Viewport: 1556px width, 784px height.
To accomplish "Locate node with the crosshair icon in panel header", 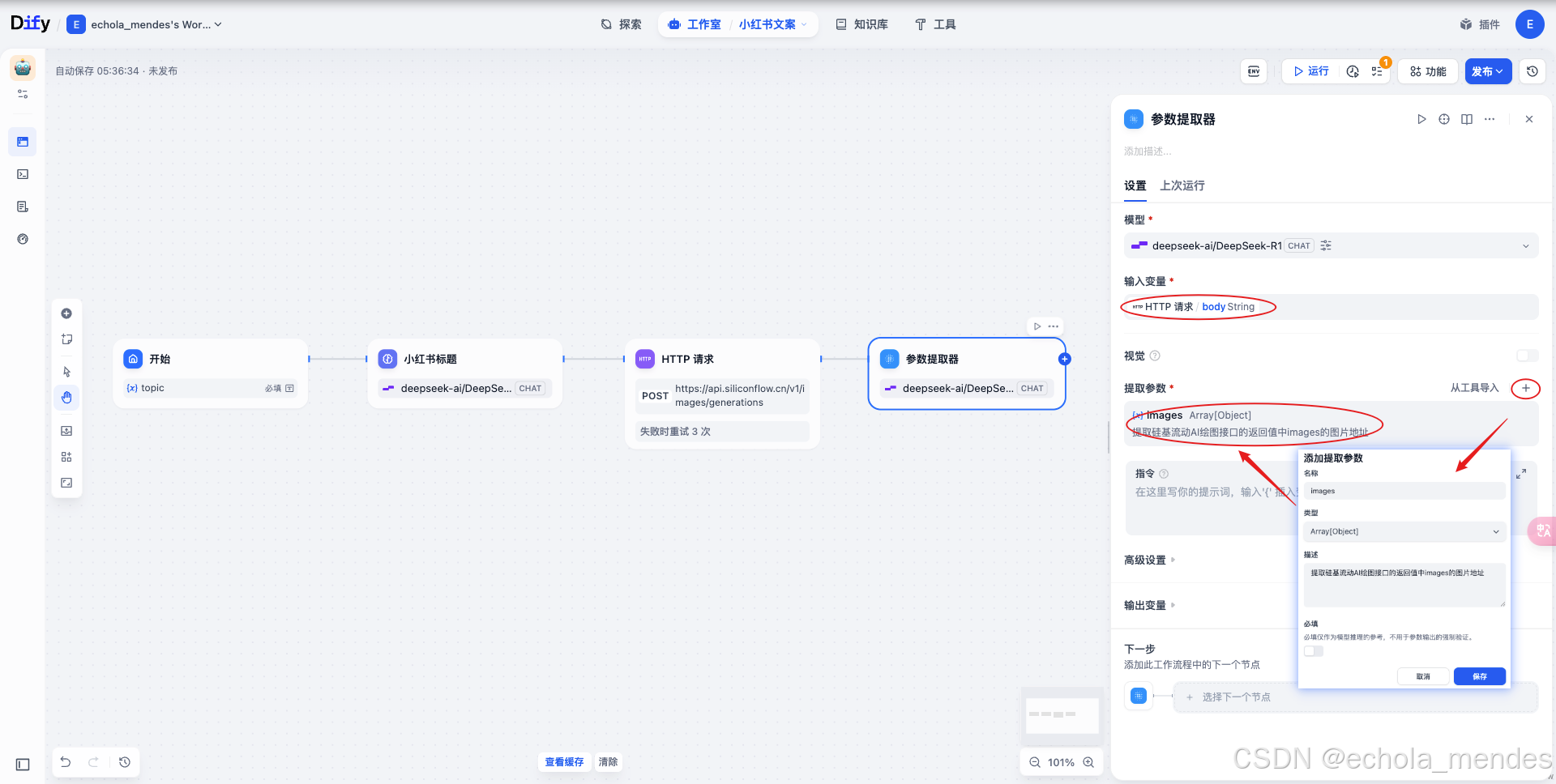I will [x=1444, y=119].
